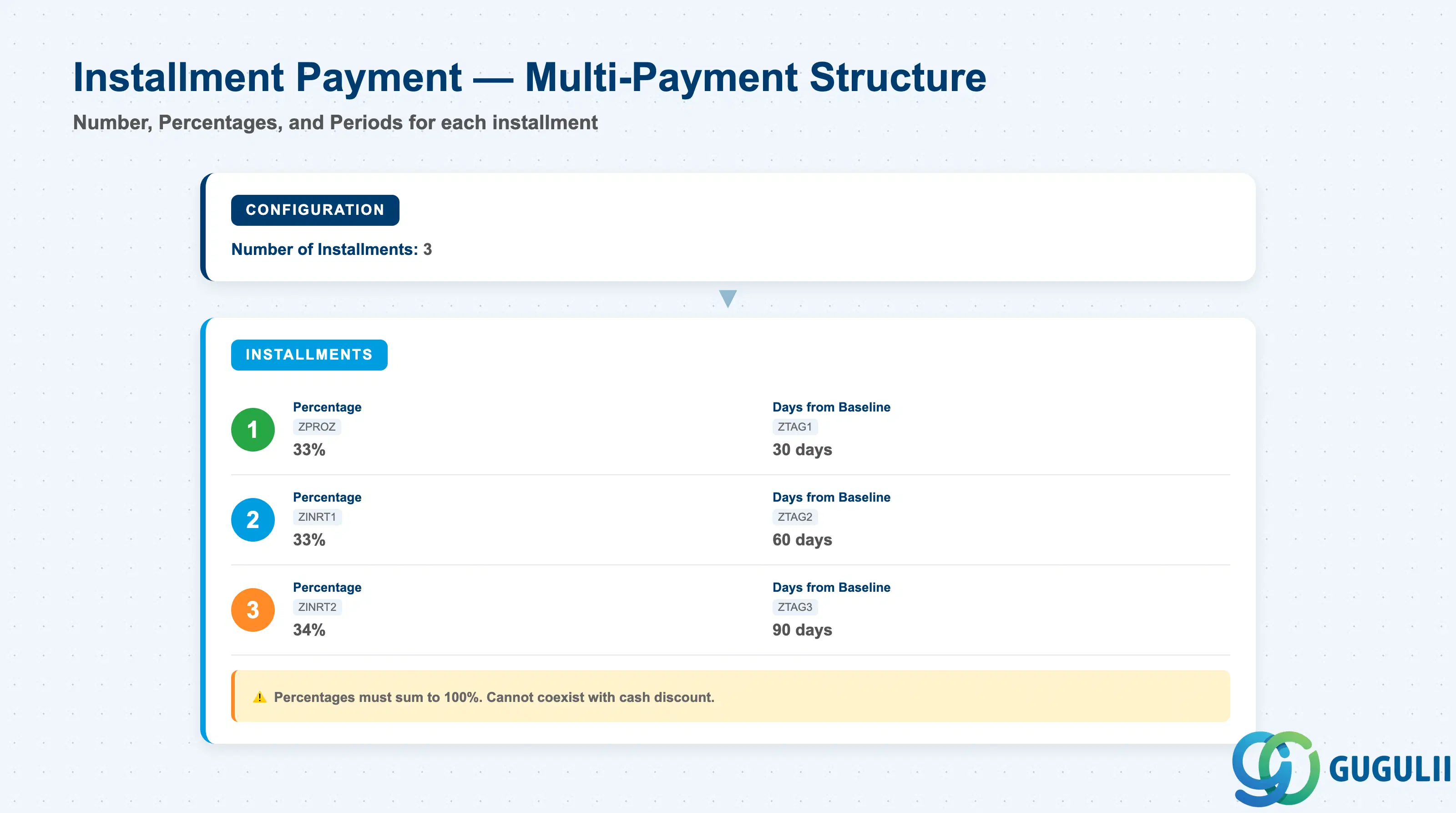The image size is (1456, 813).
Task: Click the blue installment 2 circle
Action: 253,519
